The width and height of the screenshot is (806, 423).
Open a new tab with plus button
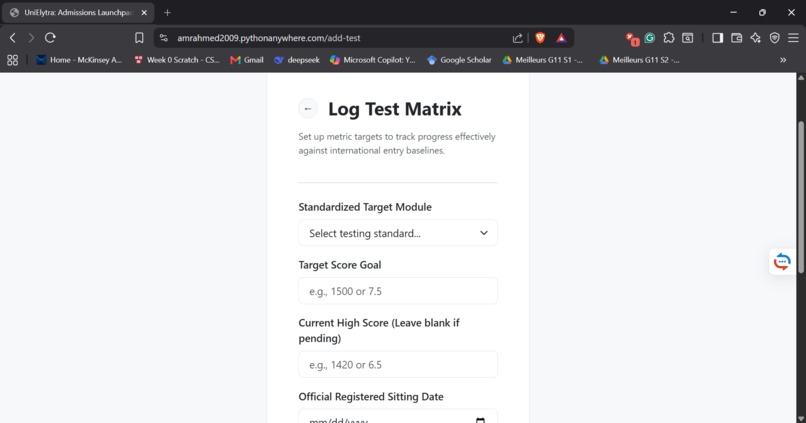point(167,12)
